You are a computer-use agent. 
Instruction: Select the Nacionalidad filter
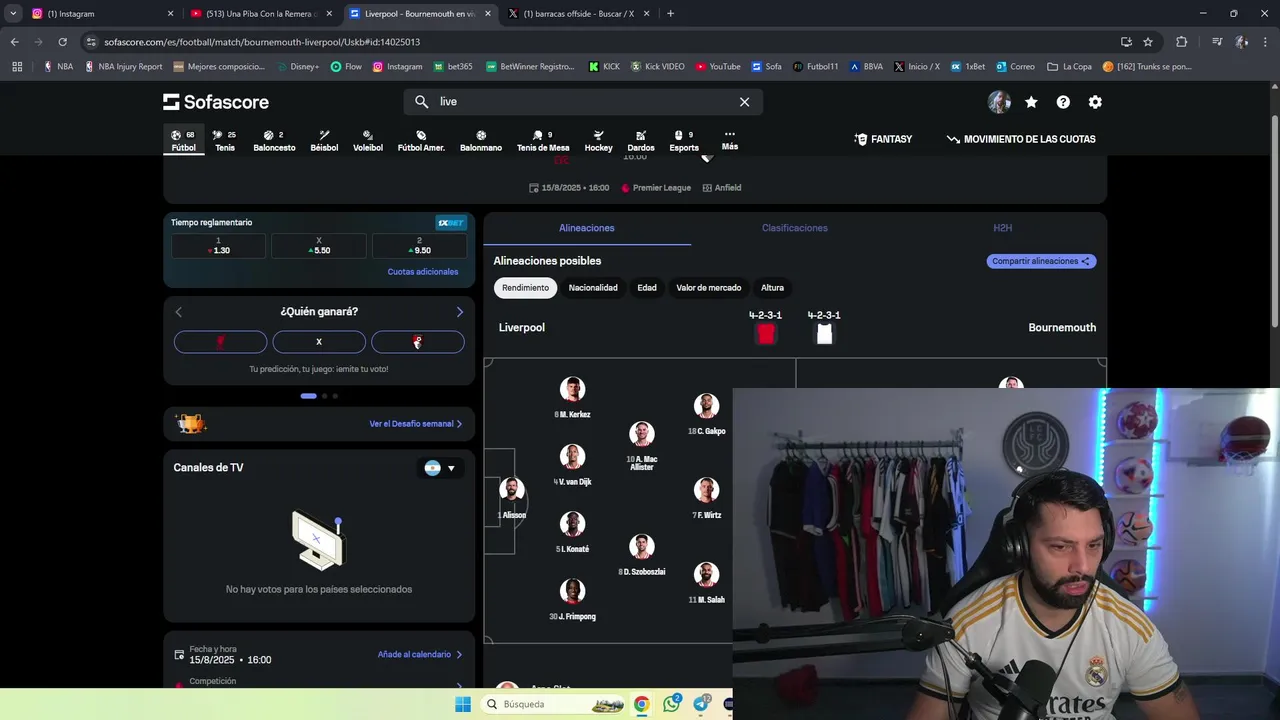593,288
